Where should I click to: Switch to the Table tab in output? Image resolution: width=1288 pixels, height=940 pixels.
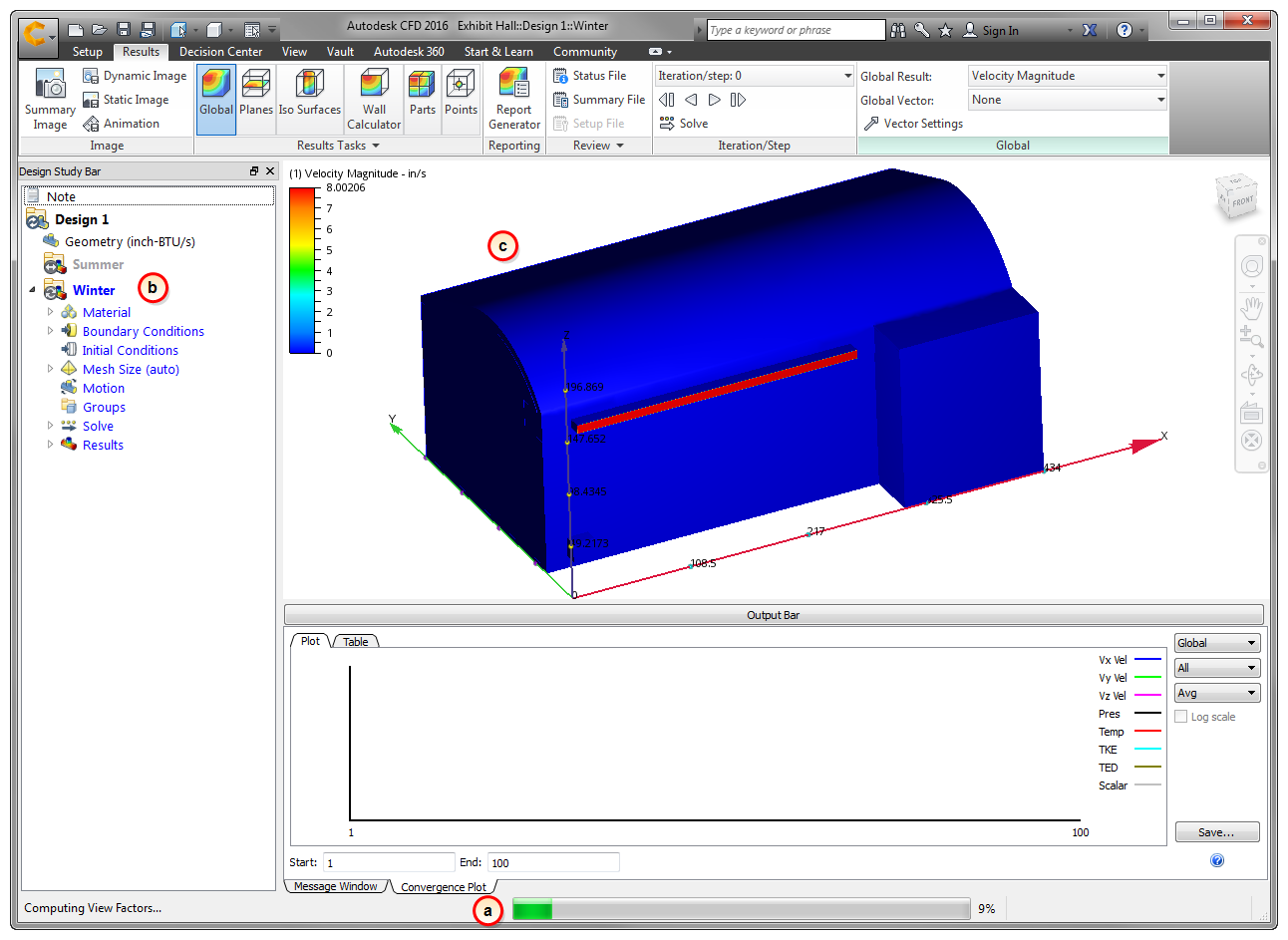[356, 642]
